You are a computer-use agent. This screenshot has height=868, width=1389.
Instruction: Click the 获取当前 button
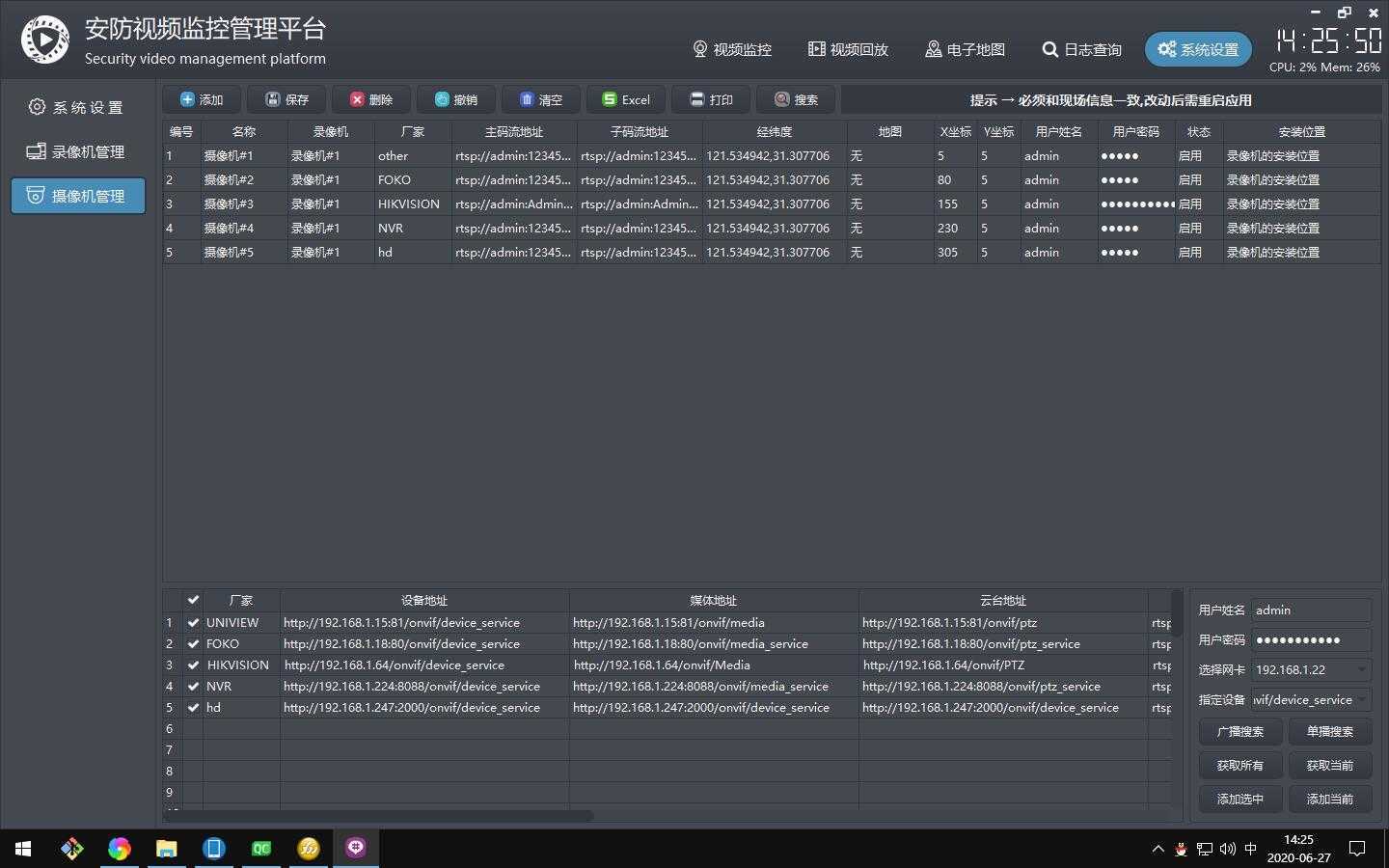point(1329,766)
